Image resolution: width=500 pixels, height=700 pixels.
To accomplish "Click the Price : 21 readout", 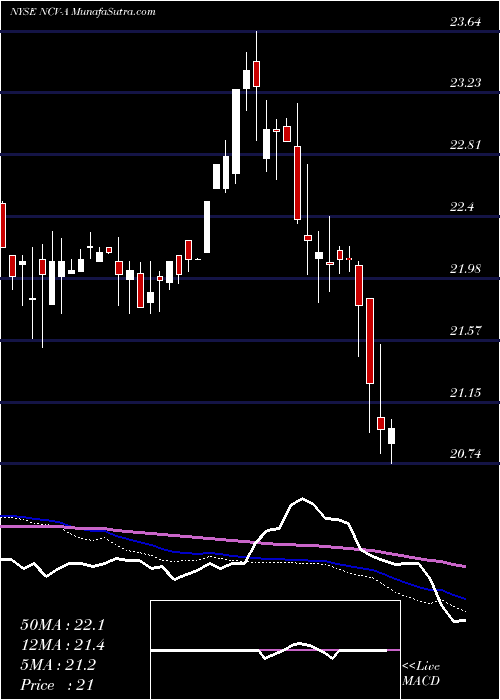I will (57, 685).
